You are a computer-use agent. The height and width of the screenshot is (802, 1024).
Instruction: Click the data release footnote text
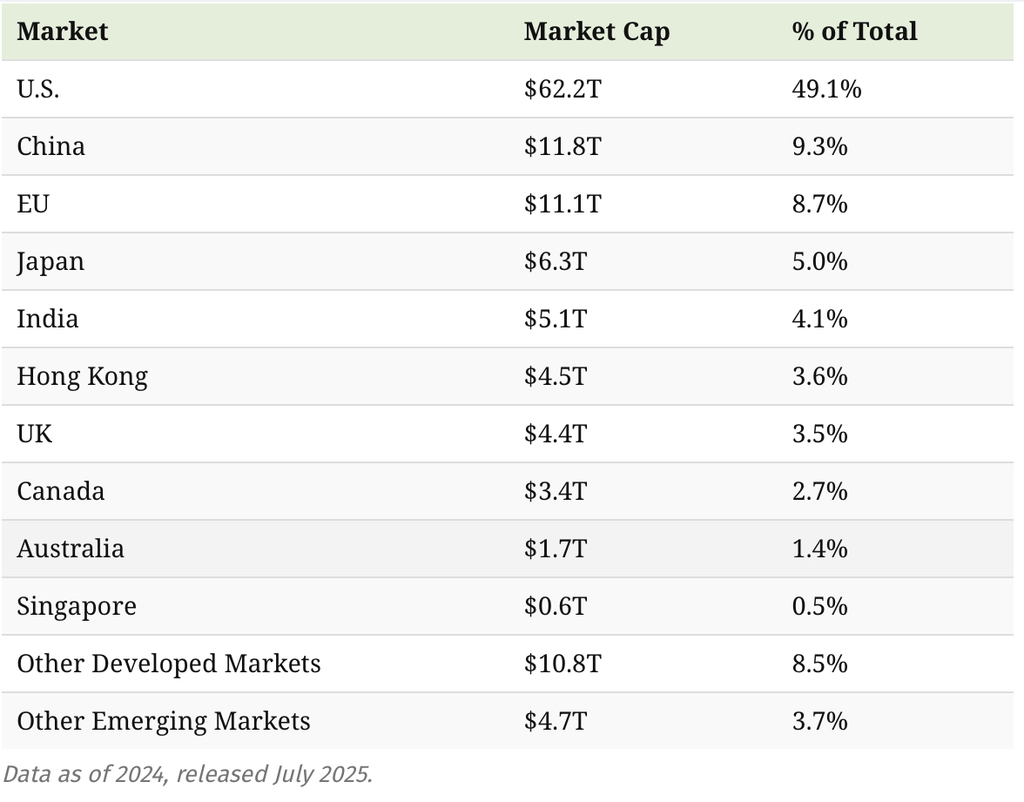[x=187, y=775]
